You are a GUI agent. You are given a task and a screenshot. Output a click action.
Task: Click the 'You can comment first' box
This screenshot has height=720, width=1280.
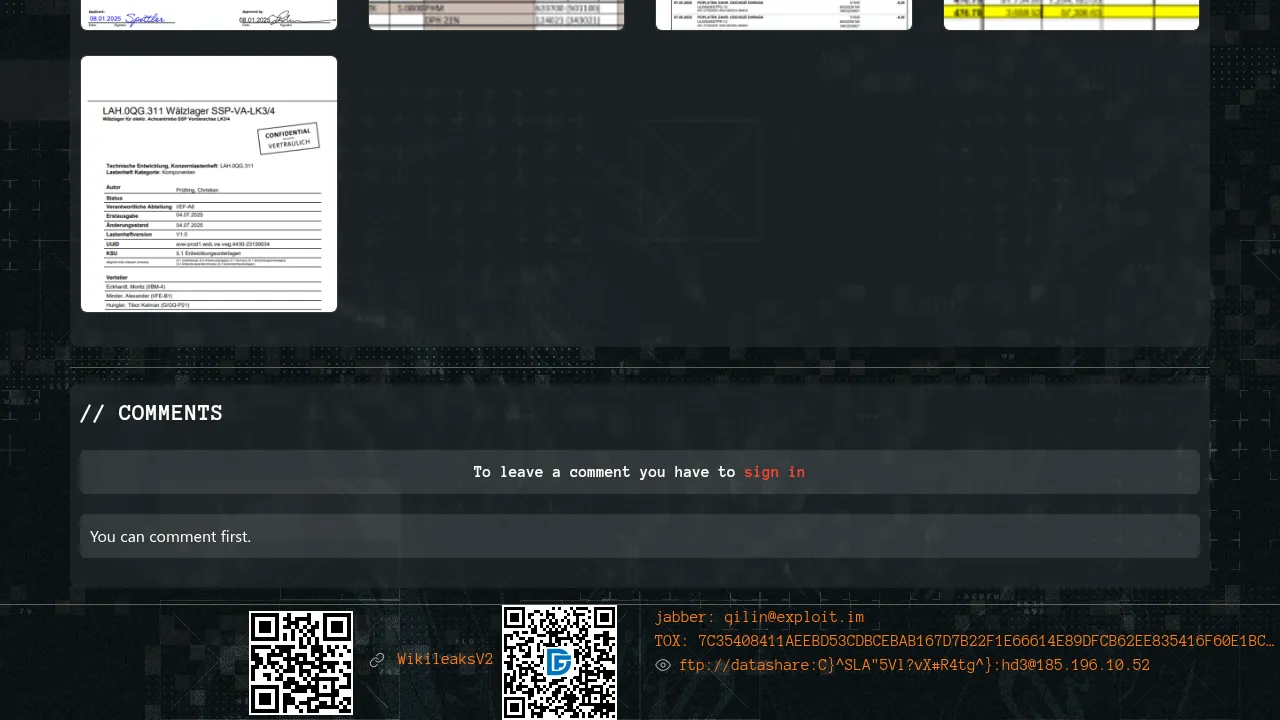[640, 536]
